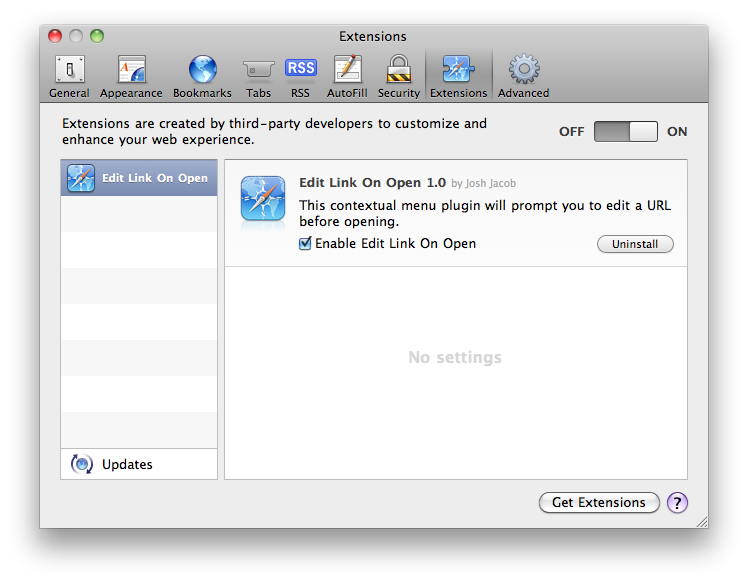The height and width of the screenshot is (583, 748).
Task: Click the window resize grip corner
Action: [702, 522]
